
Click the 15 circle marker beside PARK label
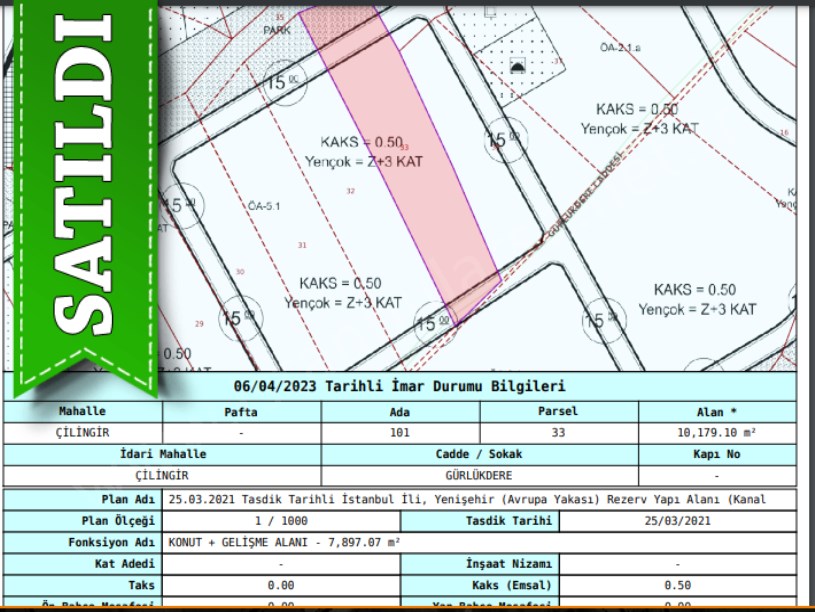(x=286, y=81)
